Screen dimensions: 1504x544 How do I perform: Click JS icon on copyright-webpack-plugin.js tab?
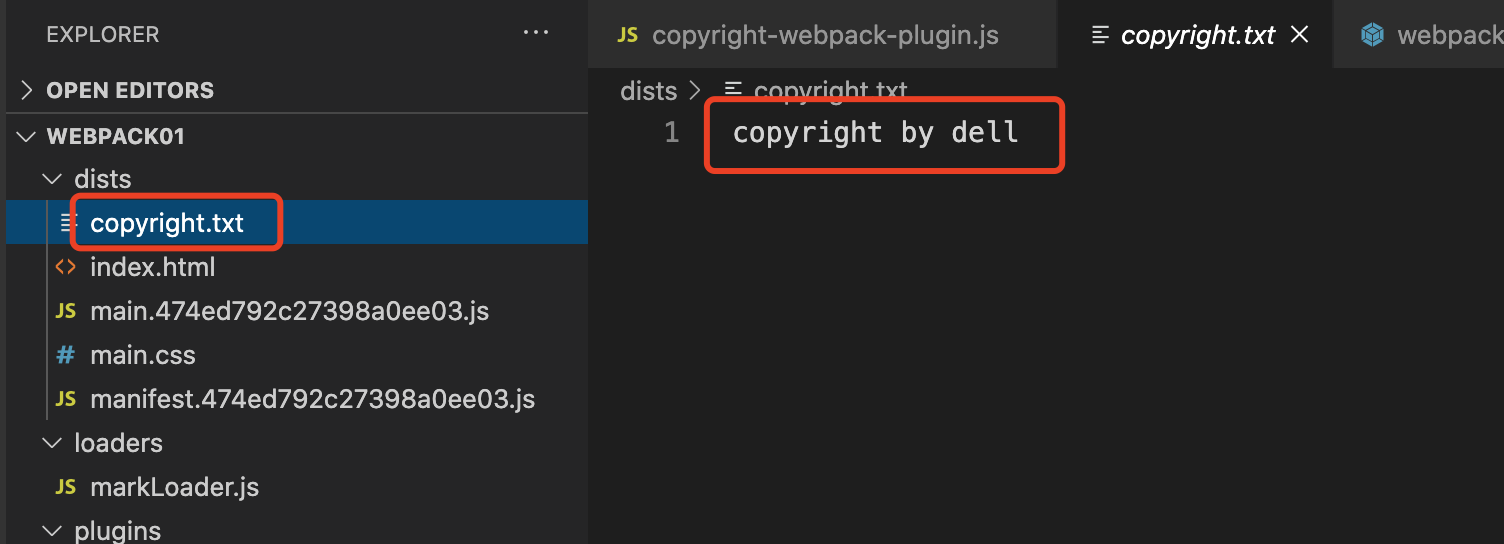click(x=628, y=35)
